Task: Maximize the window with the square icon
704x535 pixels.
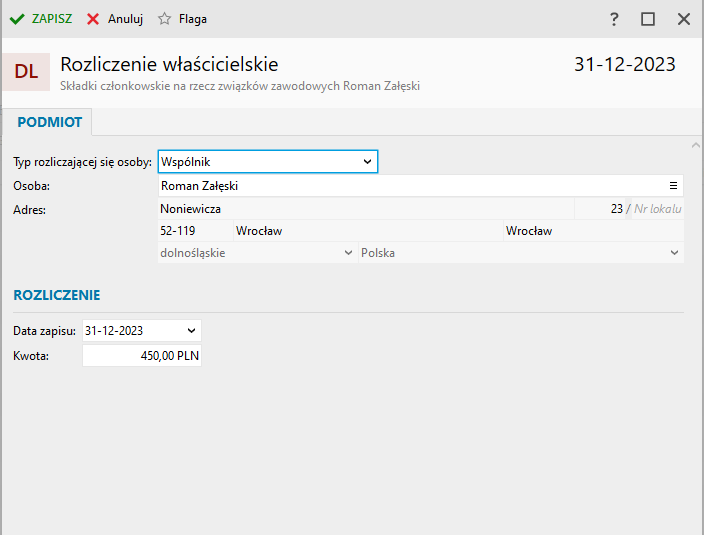Action: pos(647,19)
